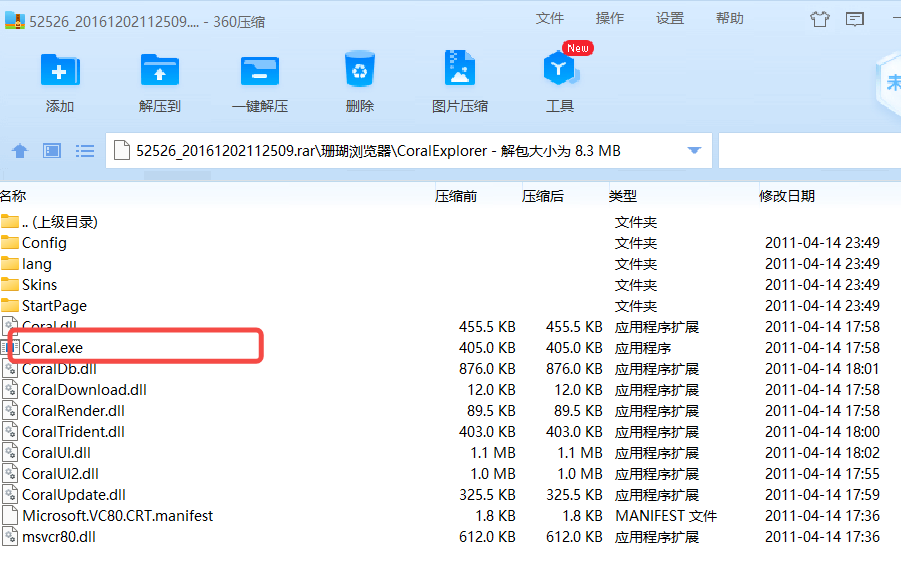Expand the archive path dropdown arrow
The image size is (901, 563).
pos(694,151)
